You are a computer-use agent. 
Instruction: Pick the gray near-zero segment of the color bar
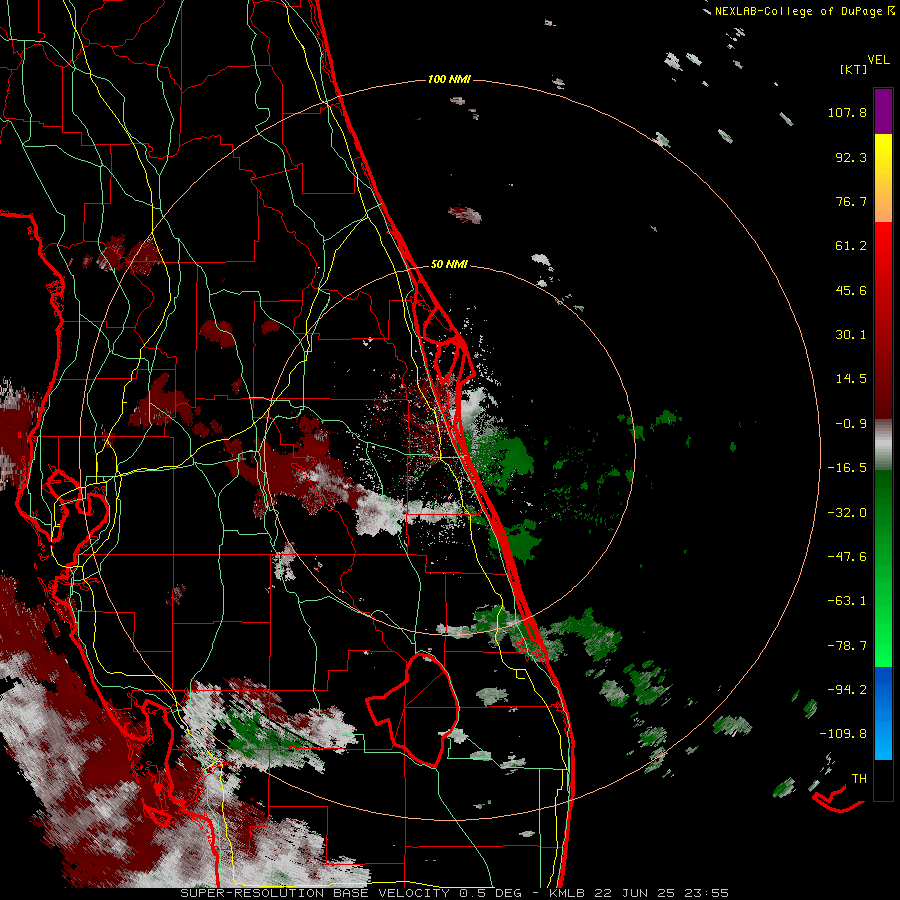(883, 445)
